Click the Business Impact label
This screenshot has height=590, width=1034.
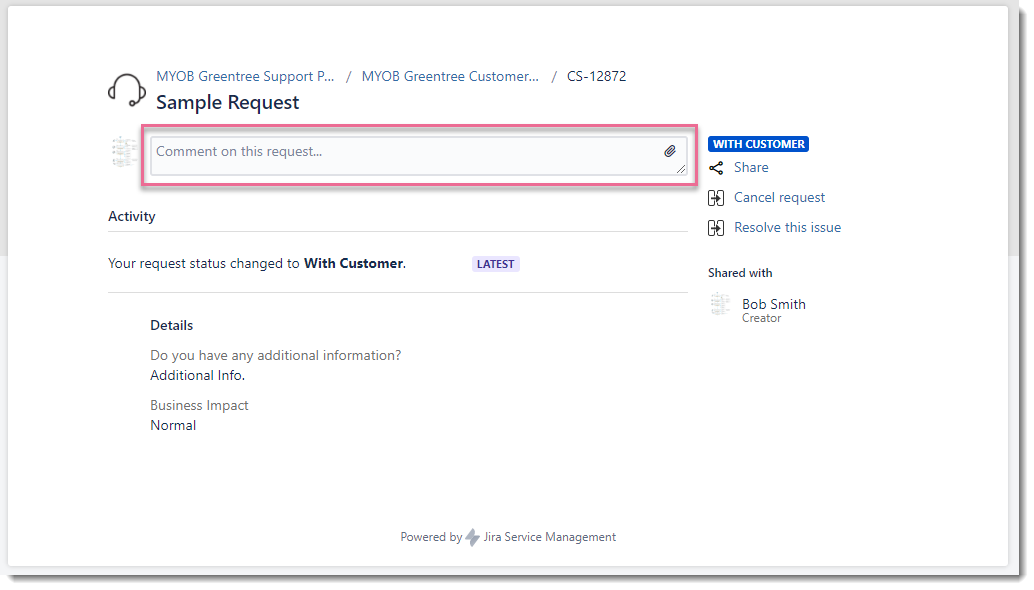pos(199,405)
